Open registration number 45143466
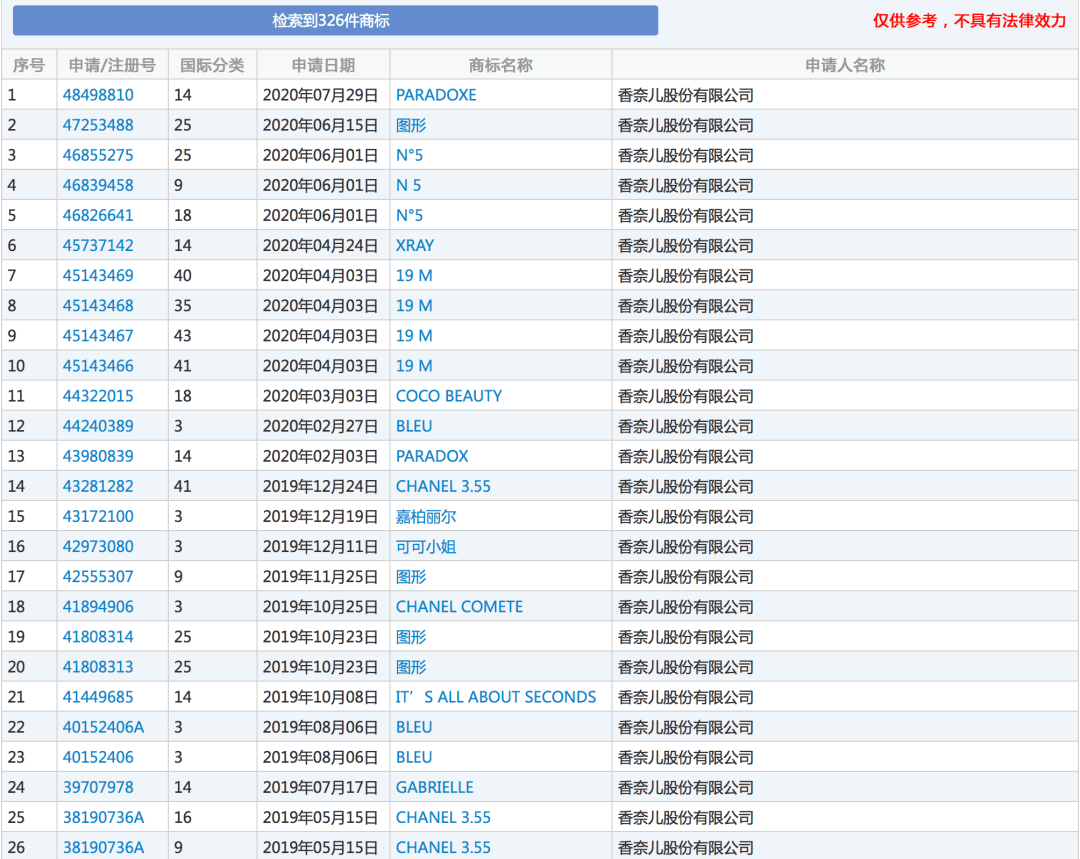 pyautogui.click(x=98, y=366)
